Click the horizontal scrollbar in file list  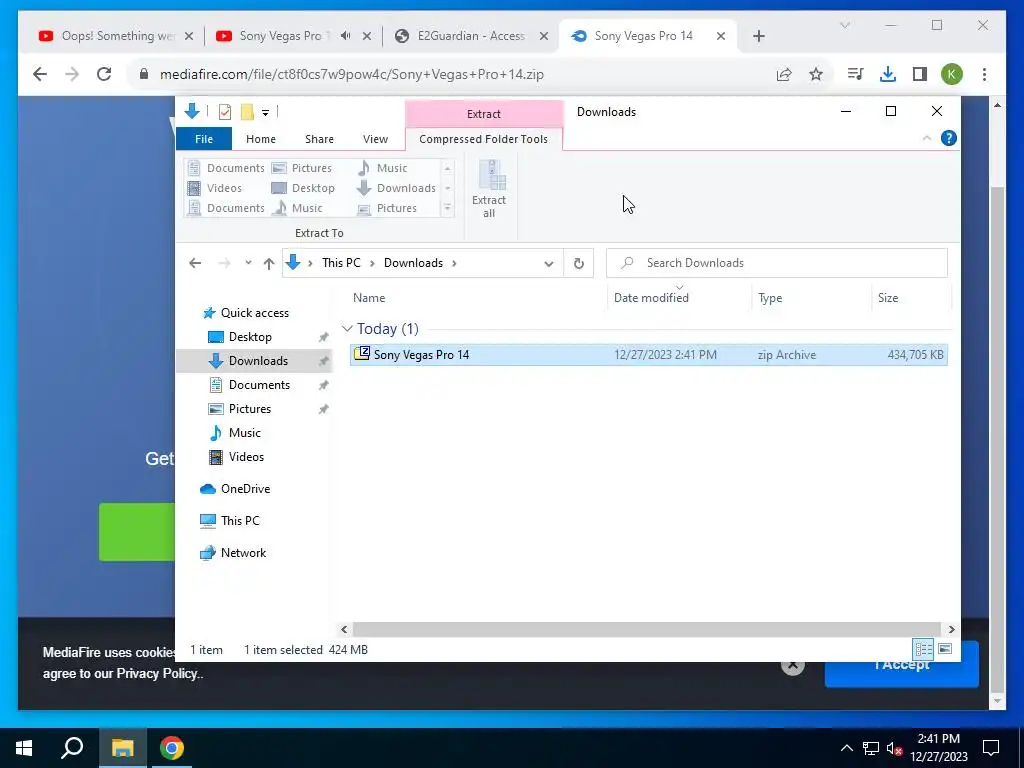point(647,630)
